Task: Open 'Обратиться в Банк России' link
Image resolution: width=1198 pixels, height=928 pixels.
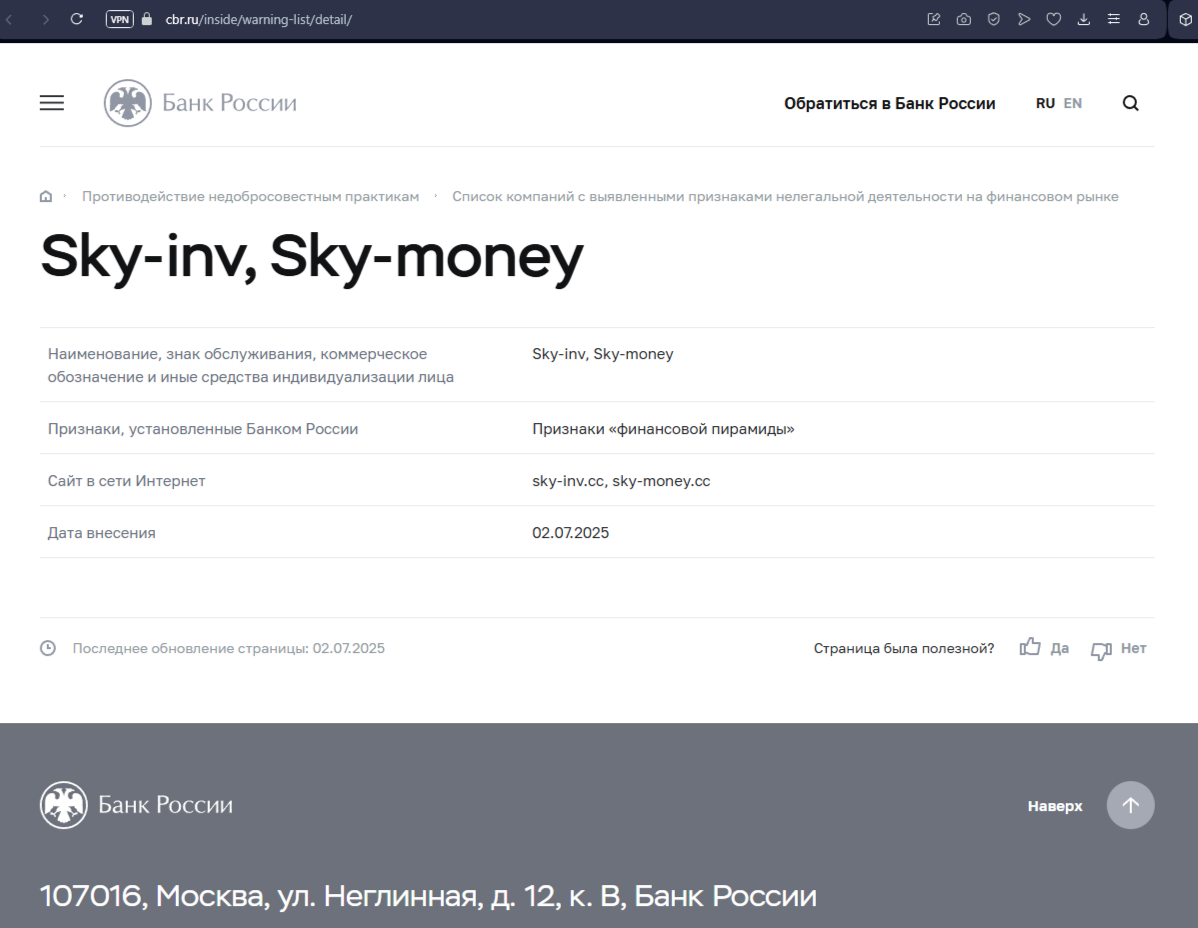Action: click(889, 103)
